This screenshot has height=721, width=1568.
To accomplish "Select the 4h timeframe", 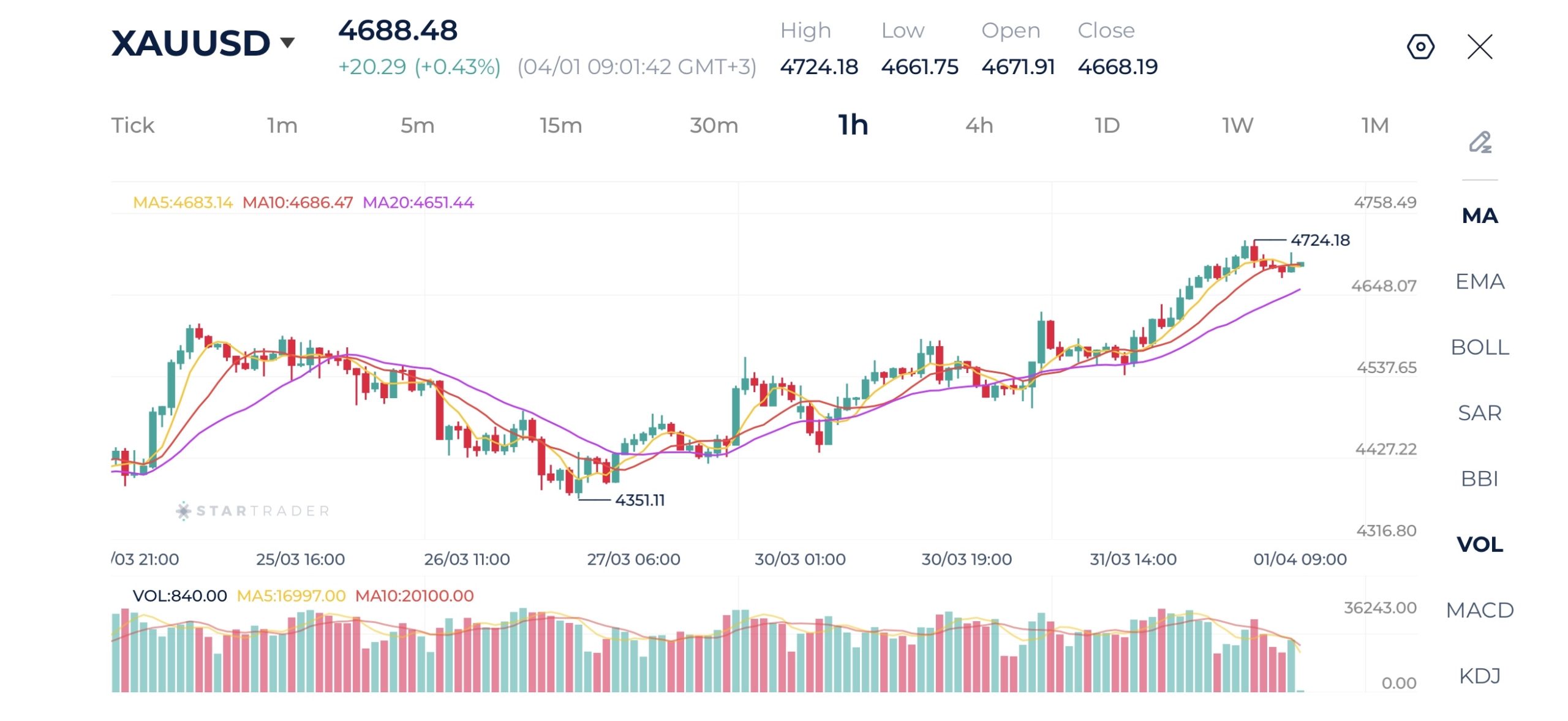I will pyautogui.click(x=979, y=126).
